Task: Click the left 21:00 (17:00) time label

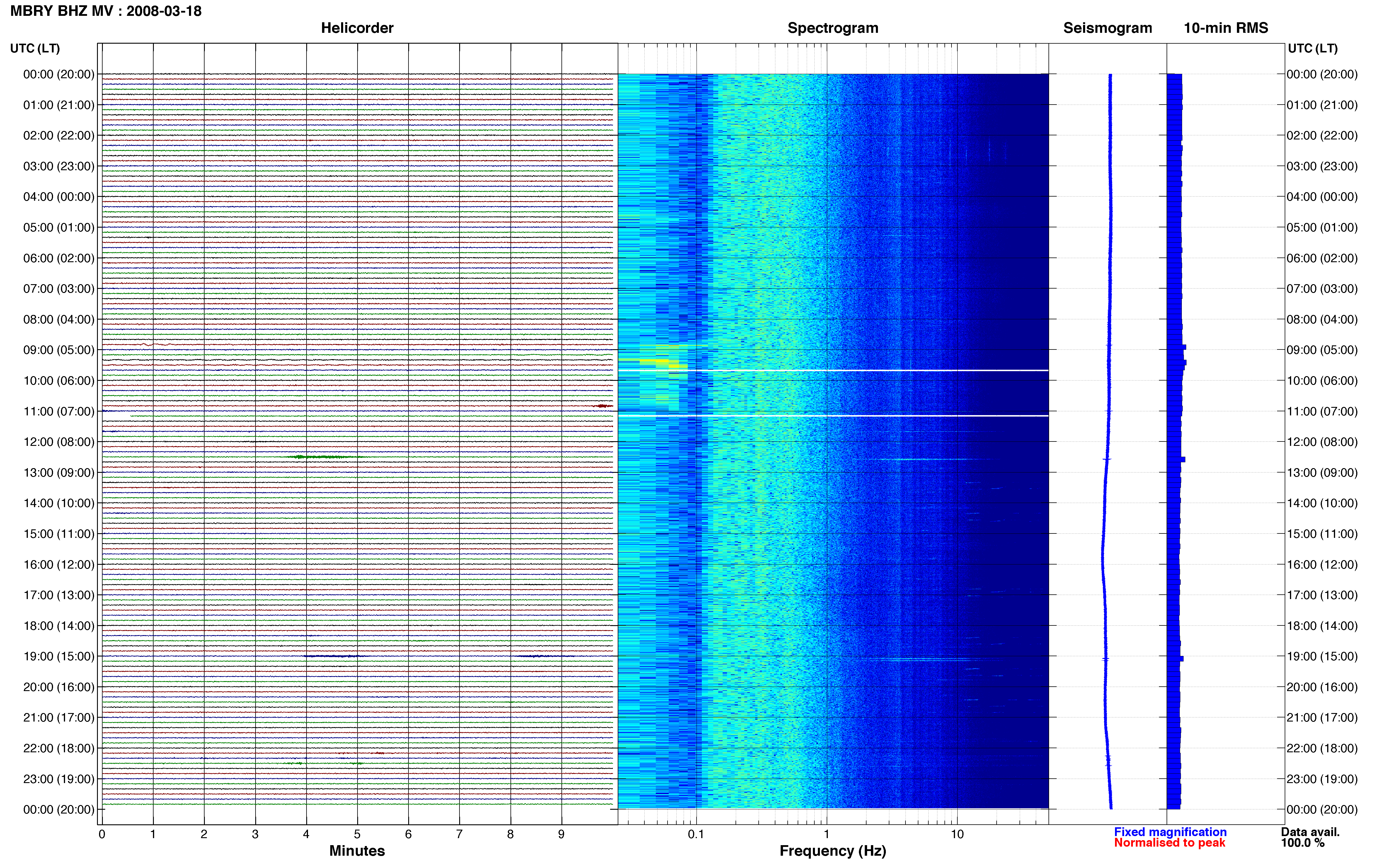Action: coord(59,718)
